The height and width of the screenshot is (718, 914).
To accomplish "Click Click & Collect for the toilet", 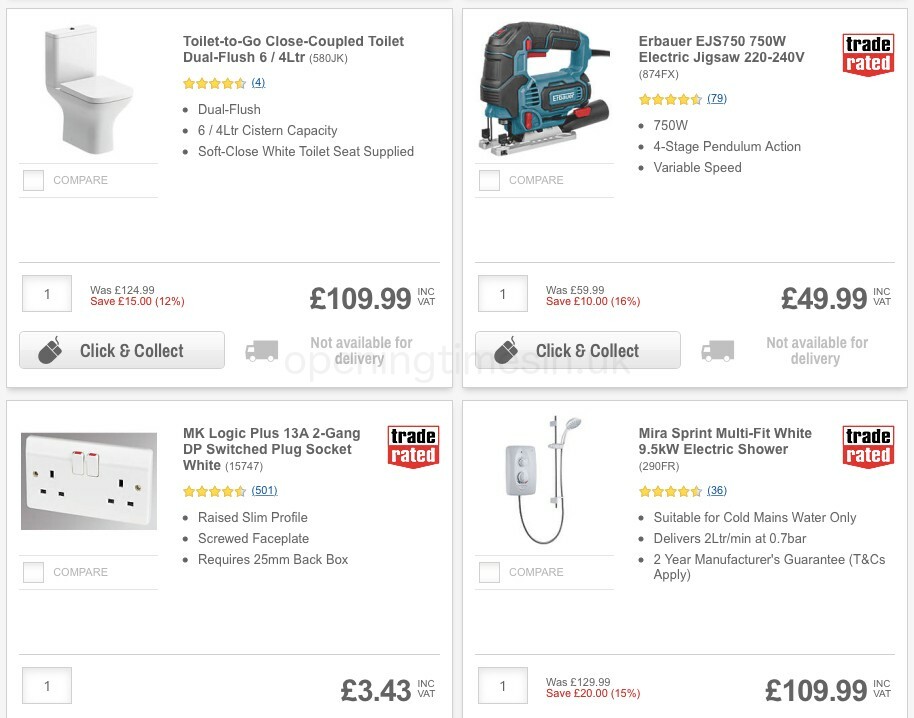I will click(x=121, y=350).
